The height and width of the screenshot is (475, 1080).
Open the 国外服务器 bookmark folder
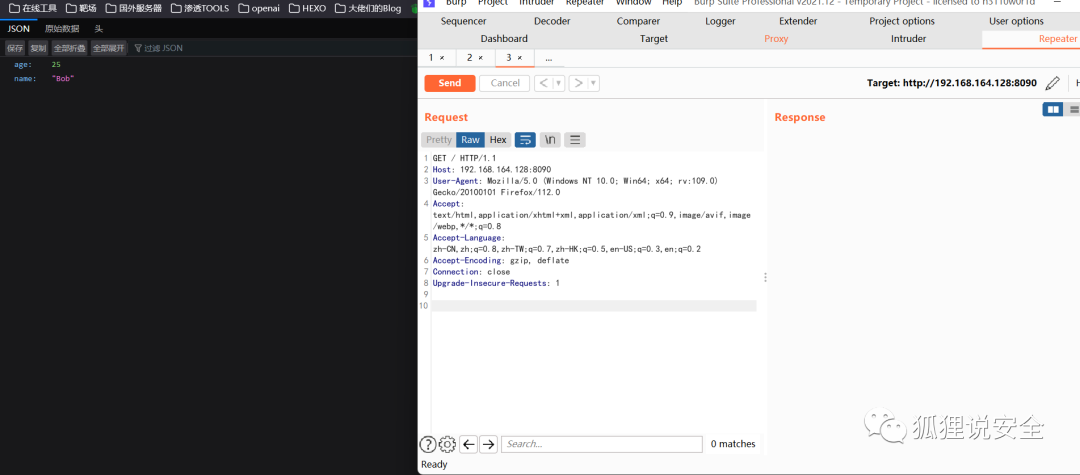(x=134, y=8)
